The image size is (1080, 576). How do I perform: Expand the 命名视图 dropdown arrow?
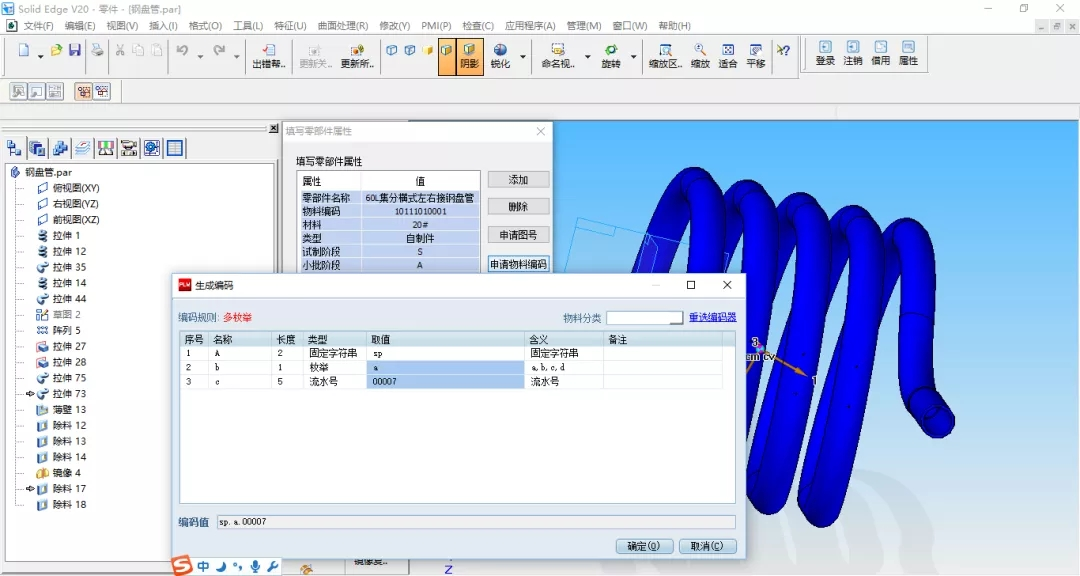[587, 57]
